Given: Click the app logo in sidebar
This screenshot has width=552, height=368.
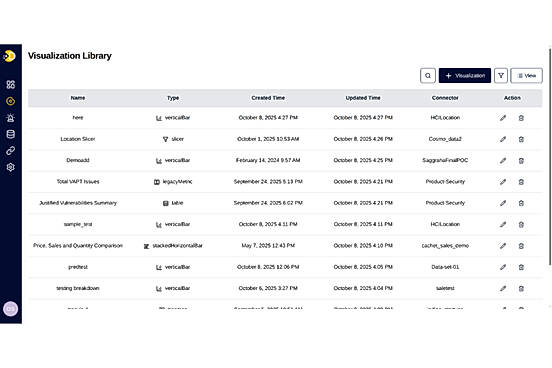Looking at the screenshot, I should coord(10,56).
